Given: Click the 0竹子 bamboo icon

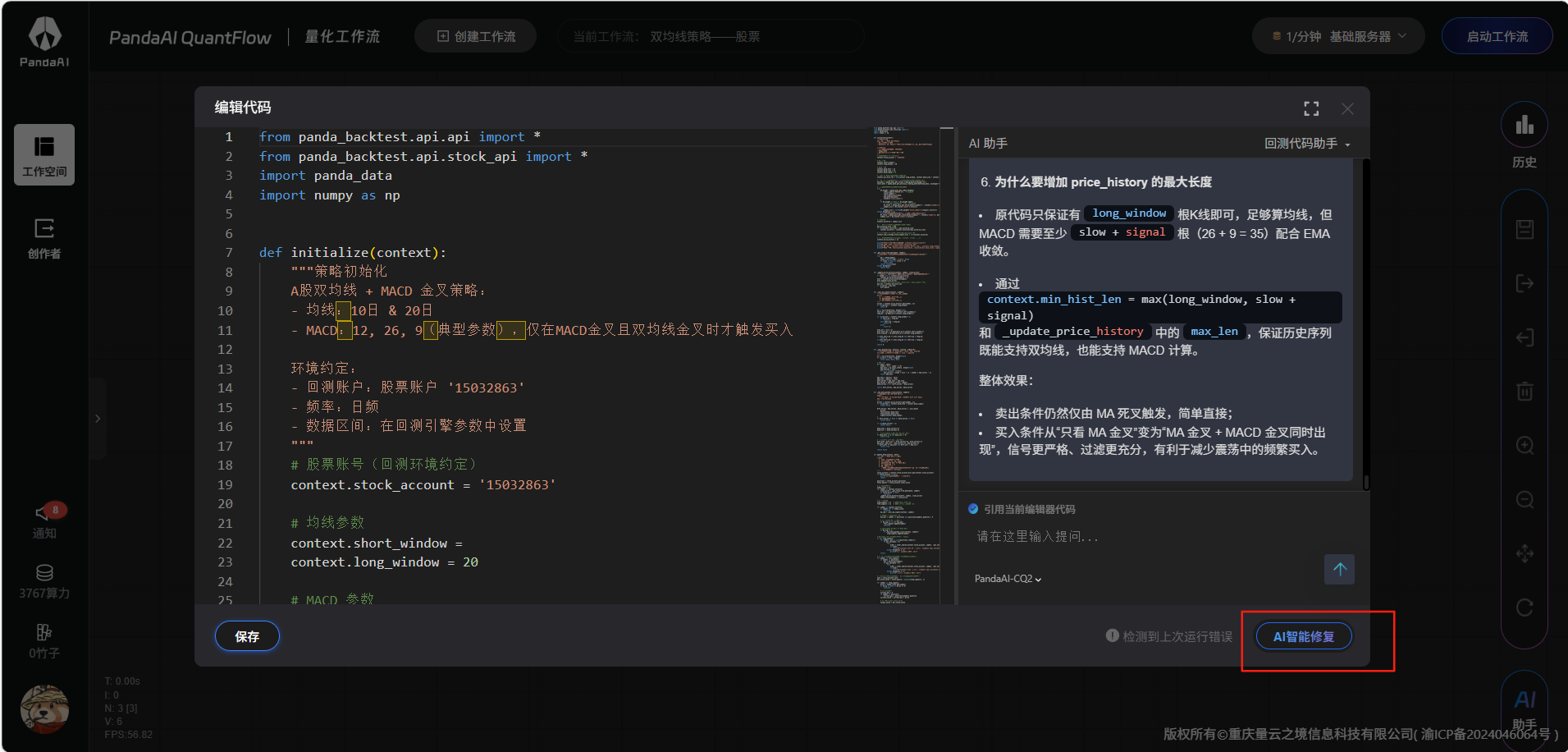Looking at the screenshot, I should pyautogui.click(x=44, y=641).
